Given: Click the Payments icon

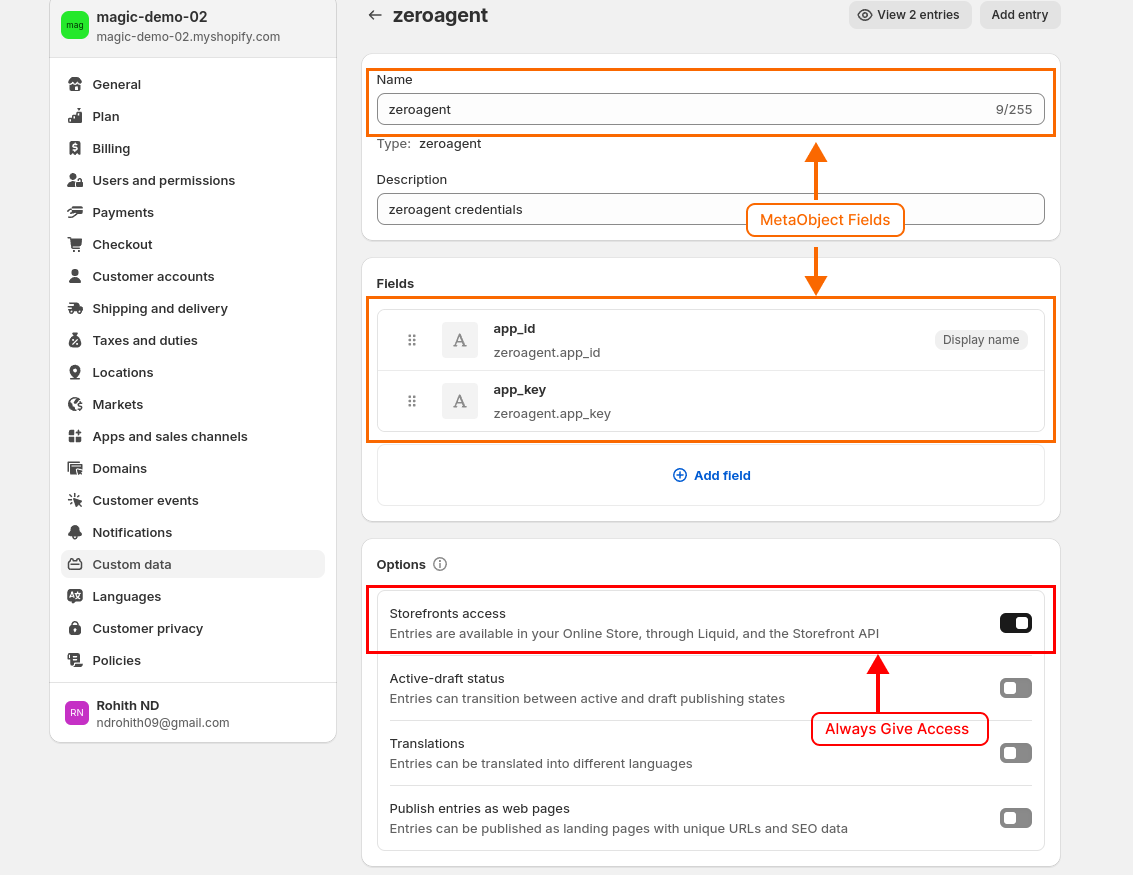Looking at the screenshot, I should coord(75,212).
